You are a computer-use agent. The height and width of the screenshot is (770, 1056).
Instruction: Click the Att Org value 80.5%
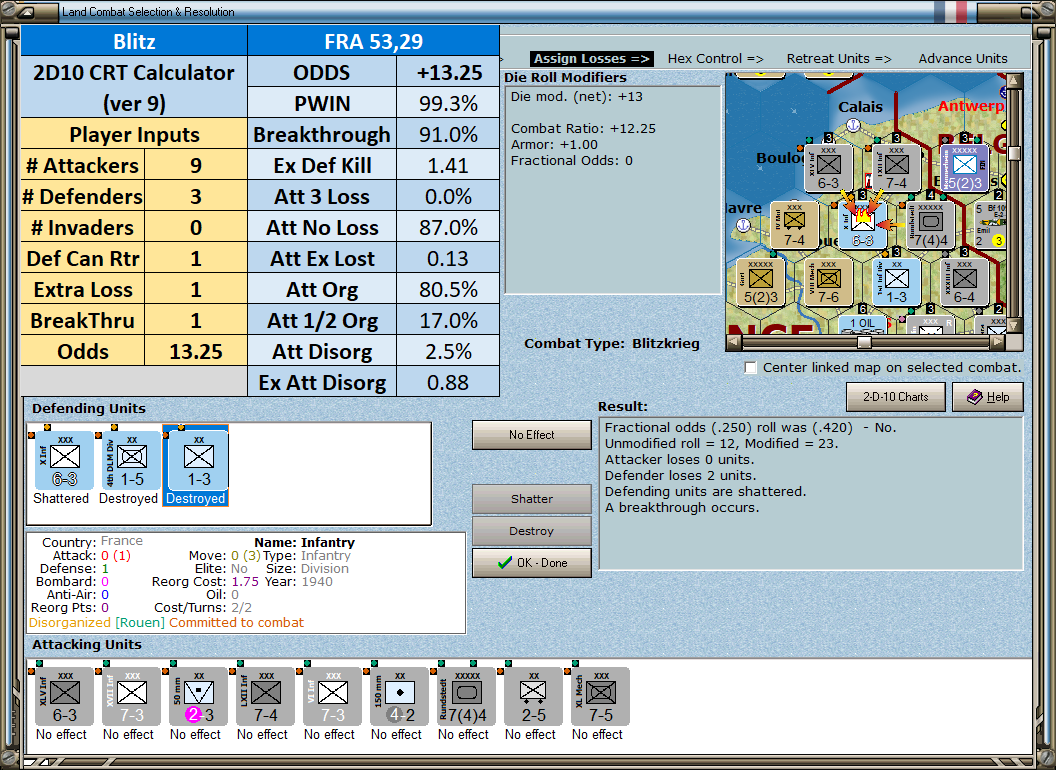click(x=448, y=290)
